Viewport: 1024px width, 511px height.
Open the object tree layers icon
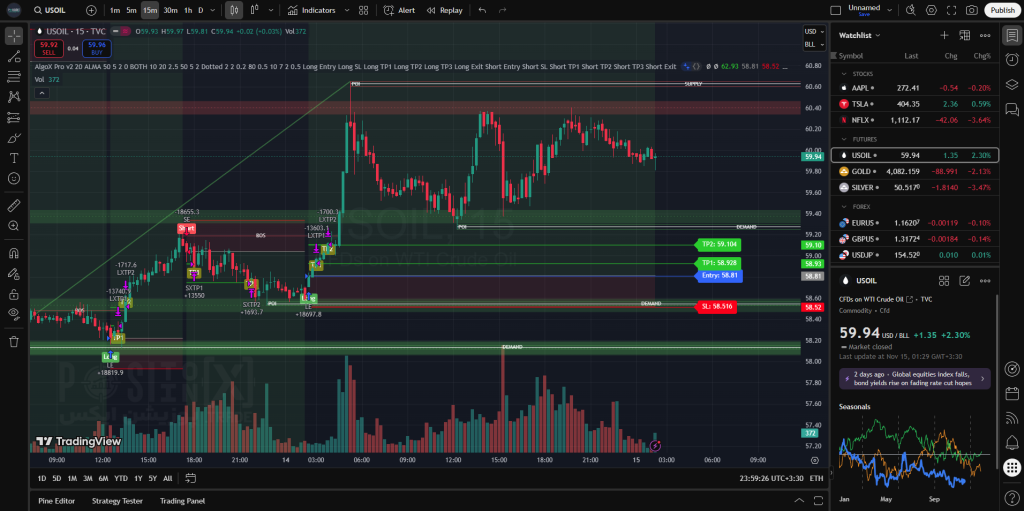tap(1012, 84)
